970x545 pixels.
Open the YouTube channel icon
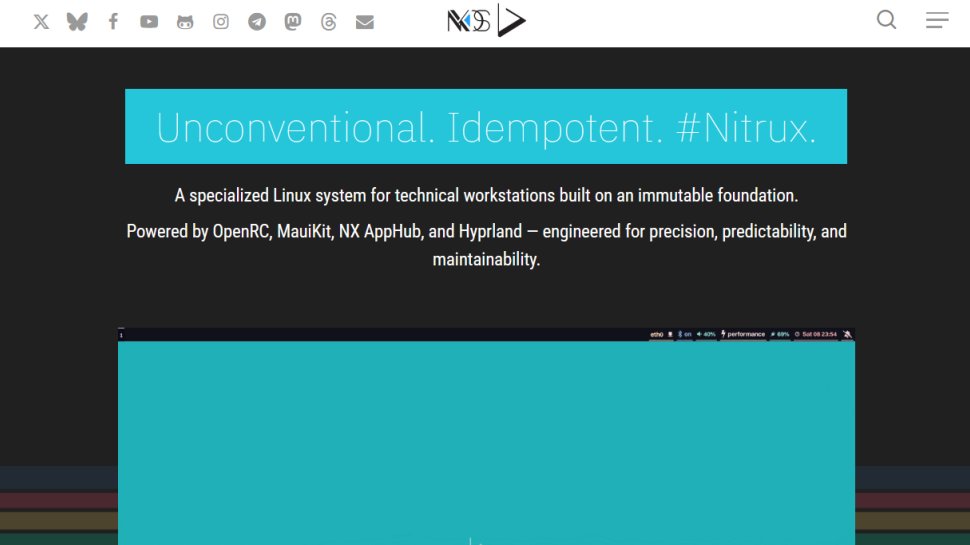tap(149, 22)
